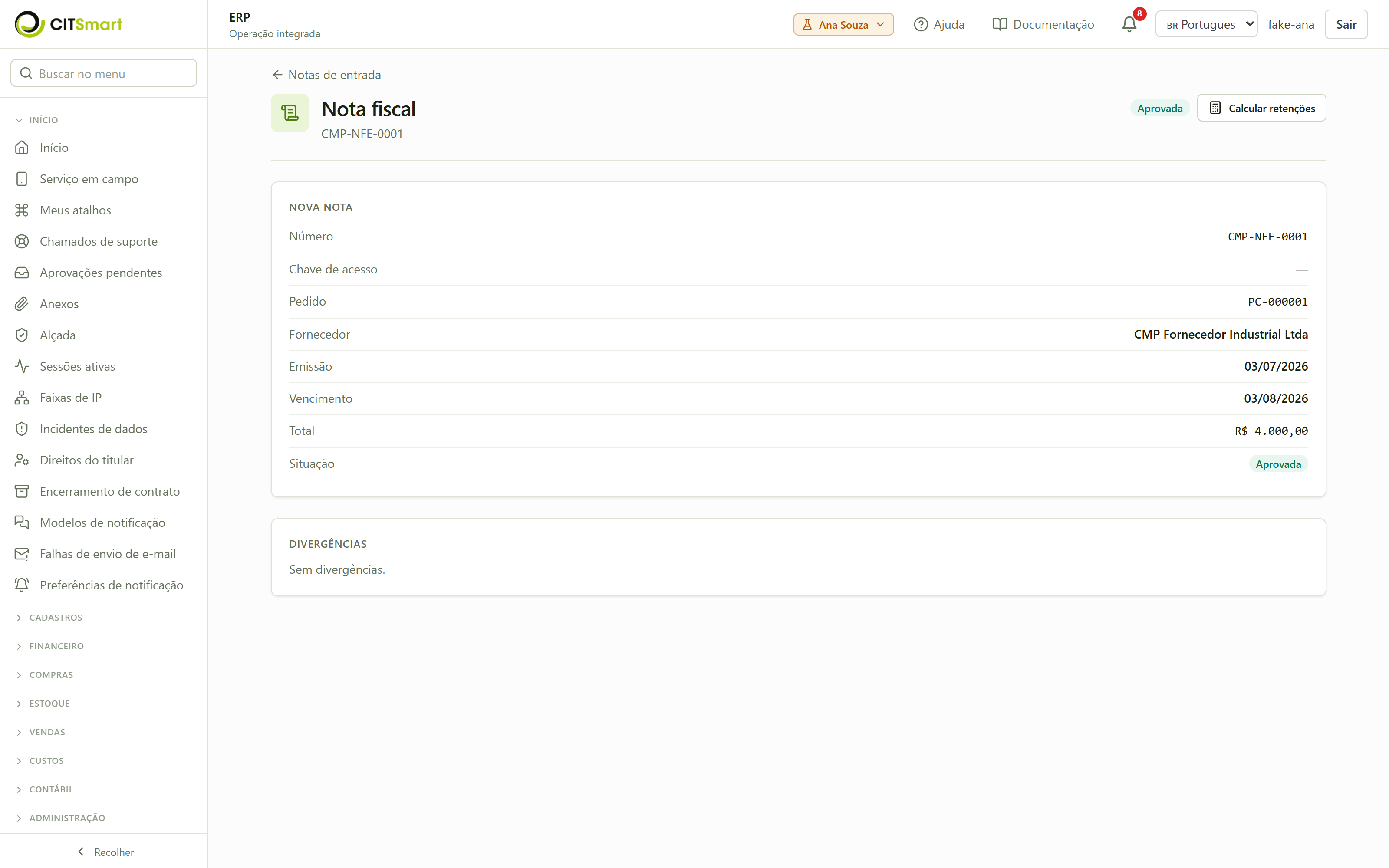
Task: Click the Serviço em campo device icon
Action: 22,178
